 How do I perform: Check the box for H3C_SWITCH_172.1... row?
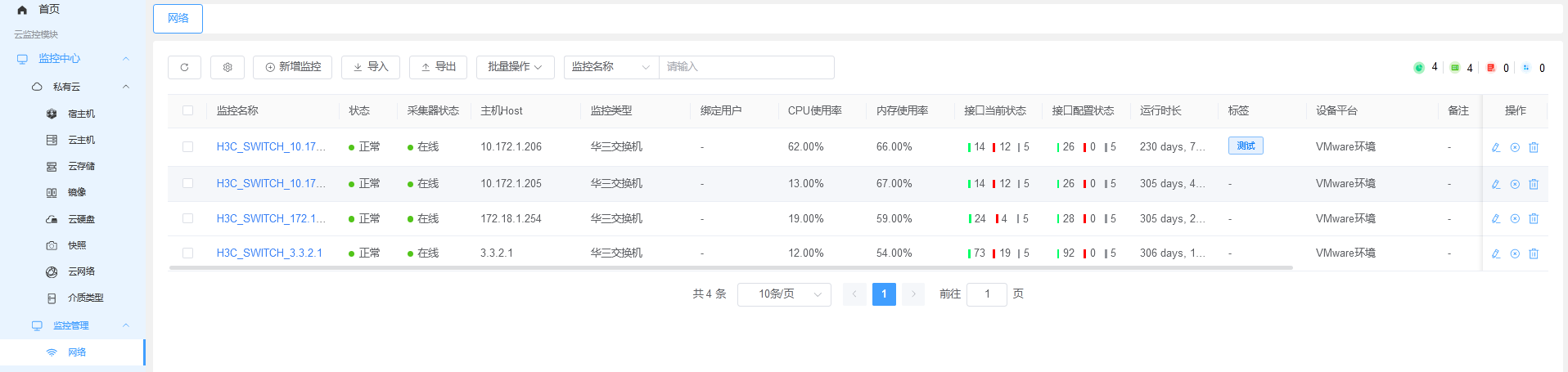(x=188, y=218)
